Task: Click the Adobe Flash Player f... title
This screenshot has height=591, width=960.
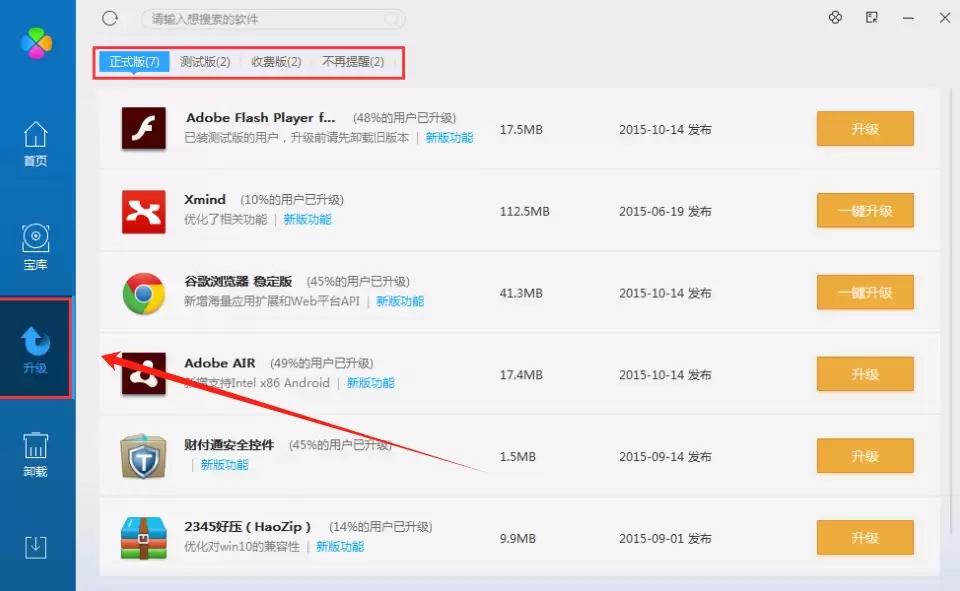Action: click(261, 117)
